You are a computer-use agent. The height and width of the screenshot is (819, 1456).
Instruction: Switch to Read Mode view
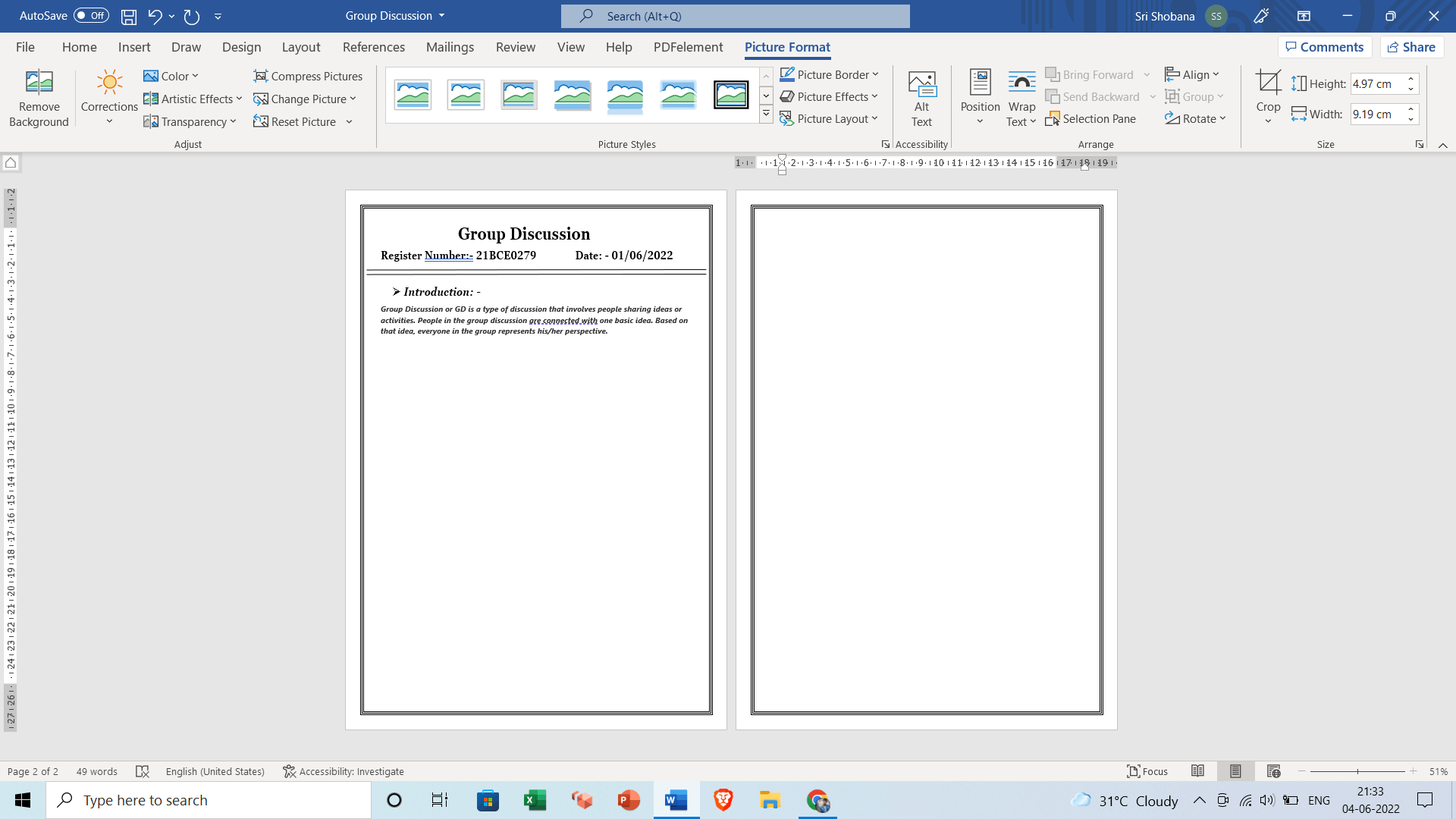click(1197, 771)
